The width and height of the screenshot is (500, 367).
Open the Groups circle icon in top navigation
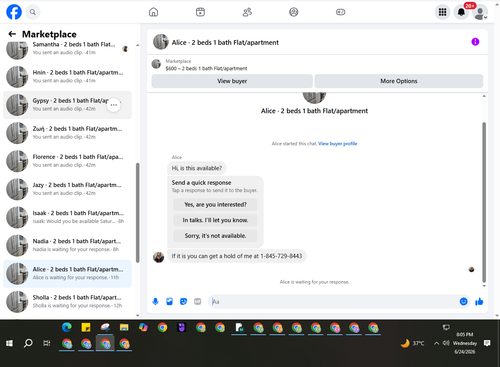tap(294, 12)
